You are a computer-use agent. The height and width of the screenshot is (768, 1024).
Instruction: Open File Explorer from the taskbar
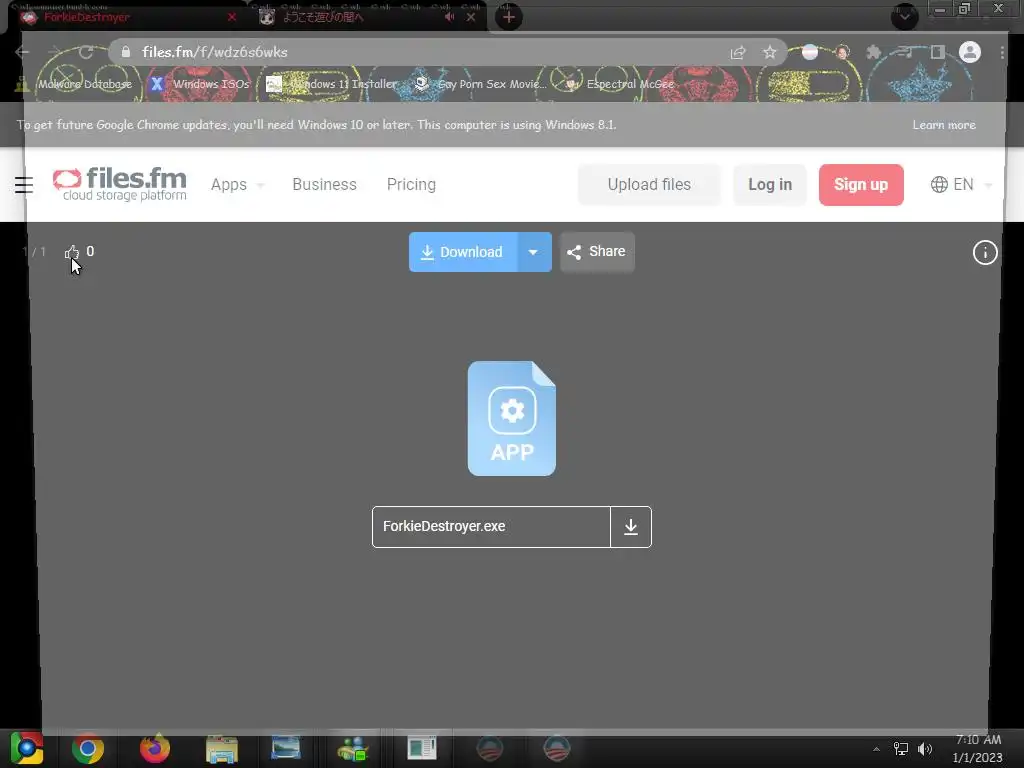pos(222,749)
